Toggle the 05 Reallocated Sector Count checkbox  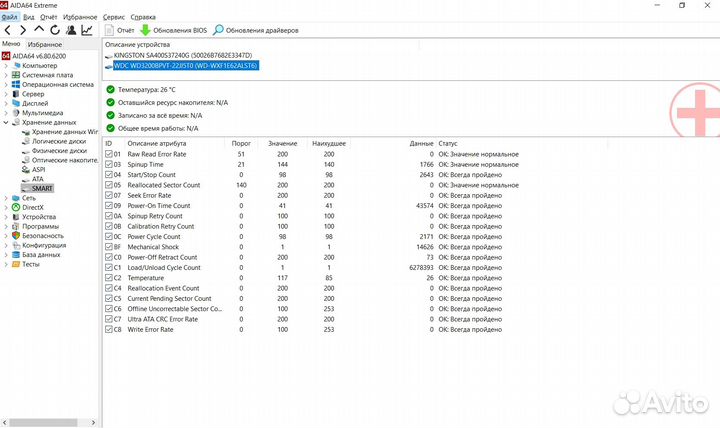click(x=109, y=185)
